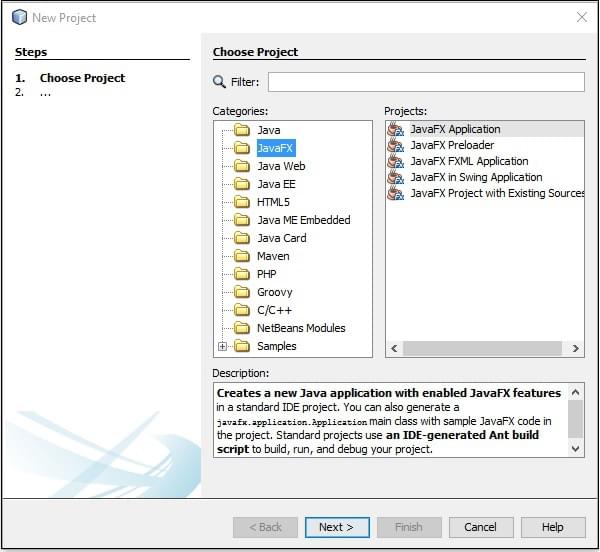The width and height of the screenshot is (600, 552).
Task: Click the JavaFX in Swing Application icon
Action: tap(396, 177)
